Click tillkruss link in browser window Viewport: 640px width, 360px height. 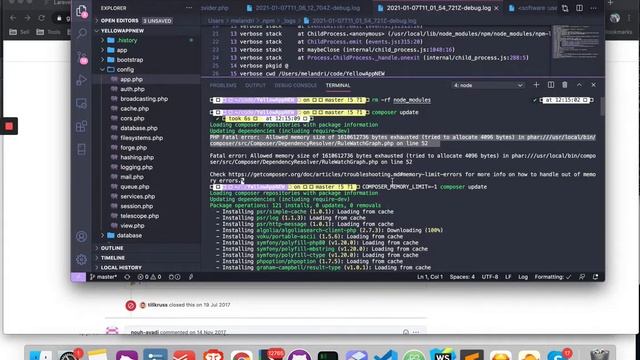(x=158, y=305)
